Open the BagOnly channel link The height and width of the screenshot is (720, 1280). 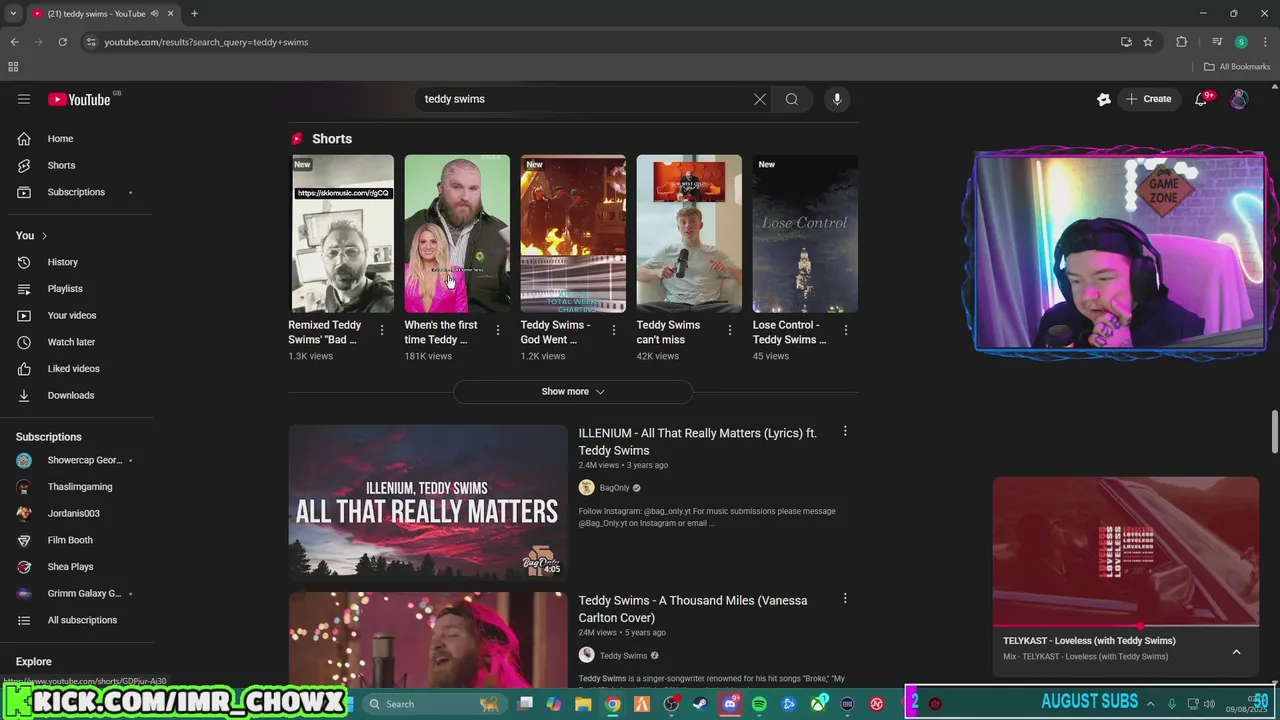point(614,488)
